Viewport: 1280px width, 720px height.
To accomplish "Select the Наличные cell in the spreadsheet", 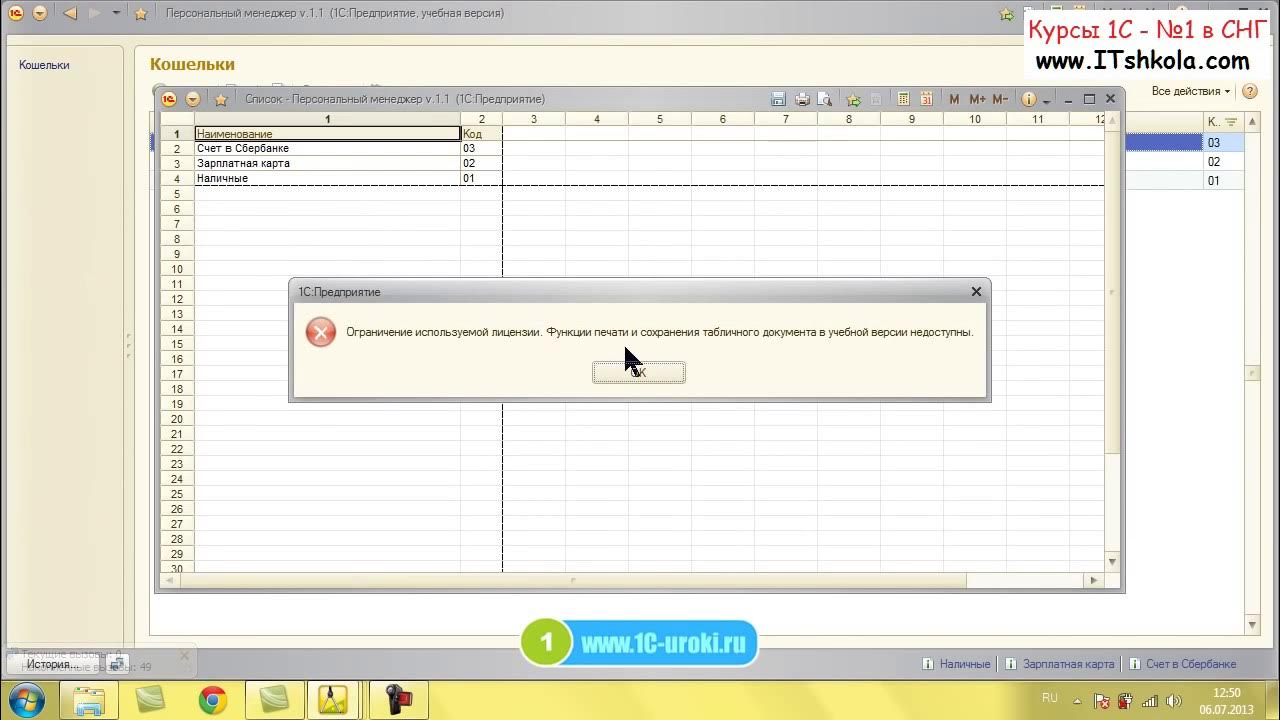I will tap(328, 178).
